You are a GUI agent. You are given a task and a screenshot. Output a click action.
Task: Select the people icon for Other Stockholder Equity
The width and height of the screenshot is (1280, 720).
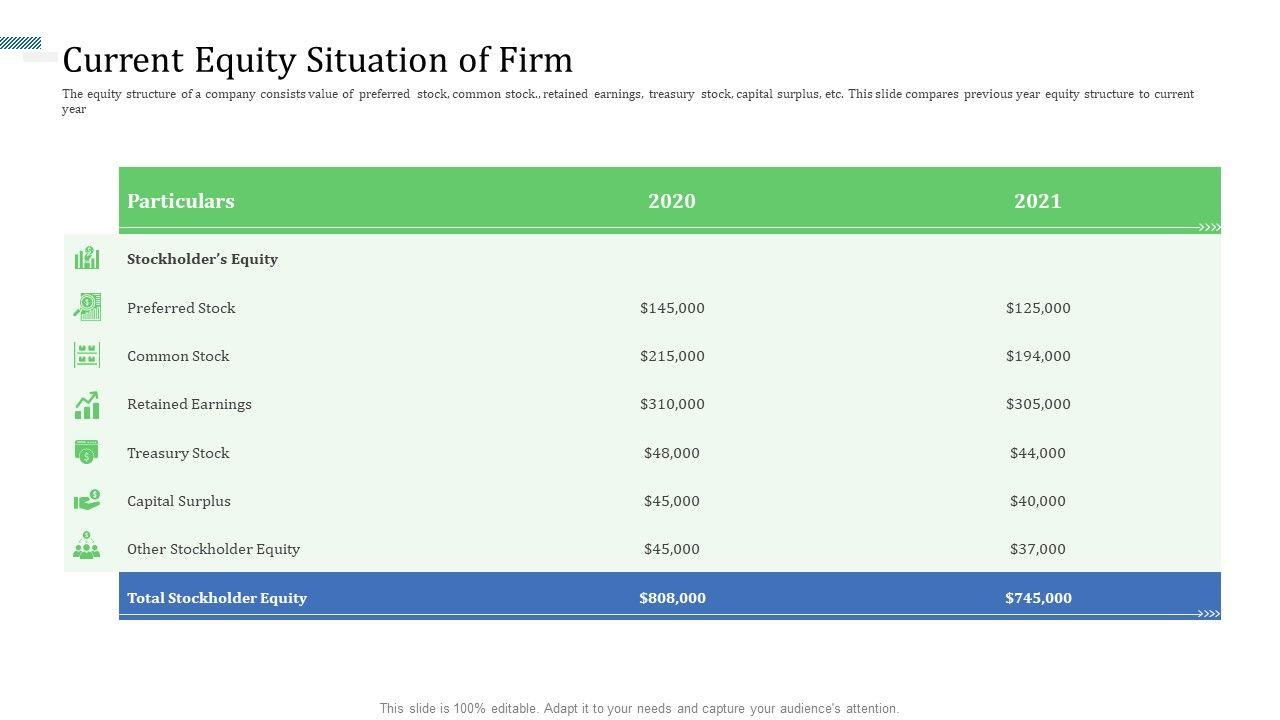click(x=87, y=547)
